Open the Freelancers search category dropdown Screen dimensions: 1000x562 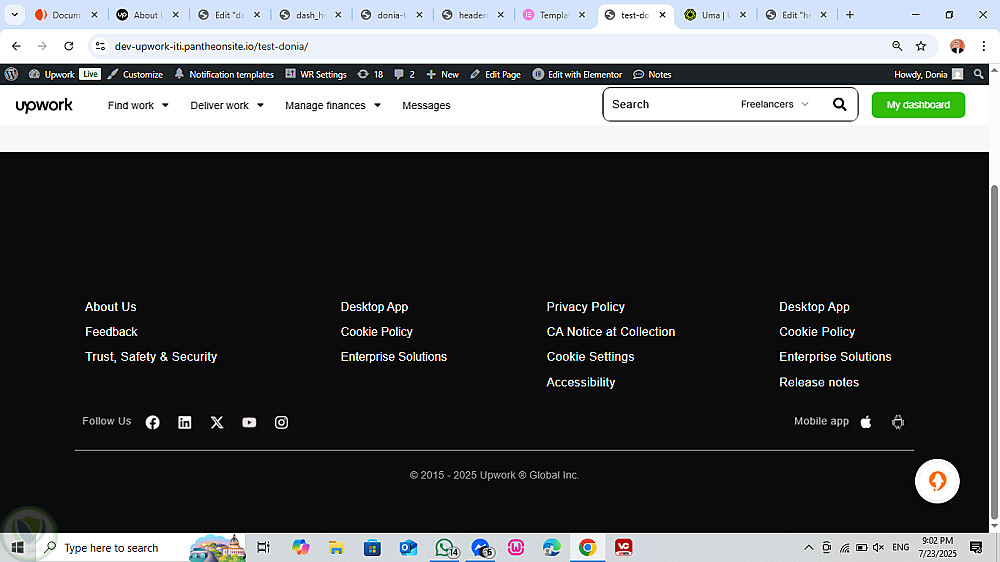click(774, 104)
